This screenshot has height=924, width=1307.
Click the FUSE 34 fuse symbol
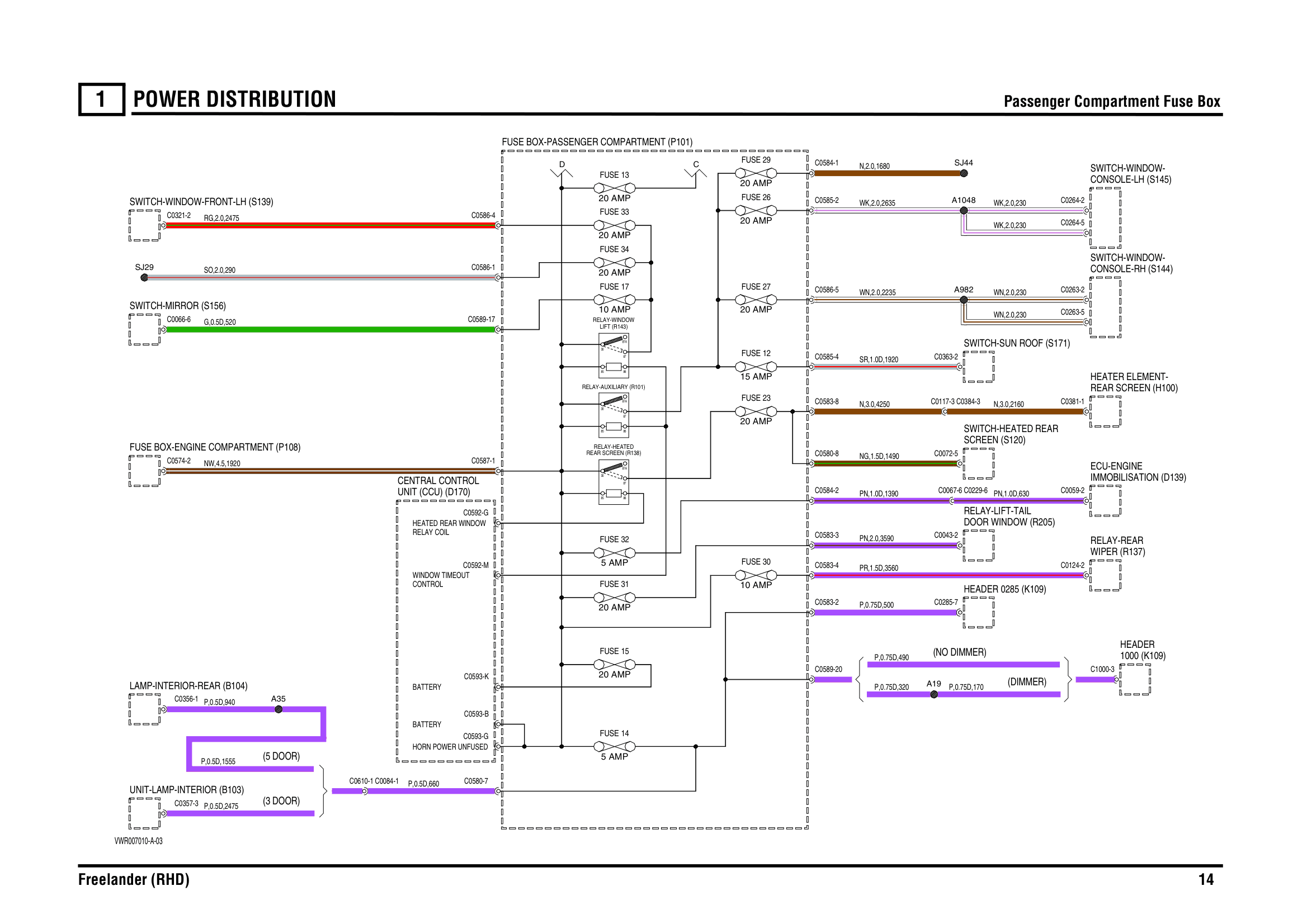(614, 262)
